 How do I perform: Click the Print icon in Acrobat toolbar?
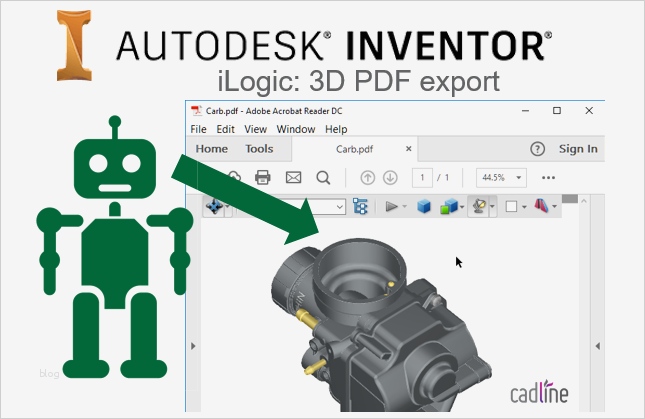[262, 178]
